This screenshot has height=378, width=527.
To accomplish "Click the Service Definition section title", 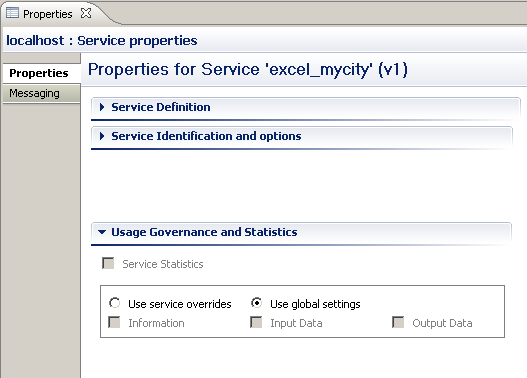I will pyautogui.click(x=161, y=107).
